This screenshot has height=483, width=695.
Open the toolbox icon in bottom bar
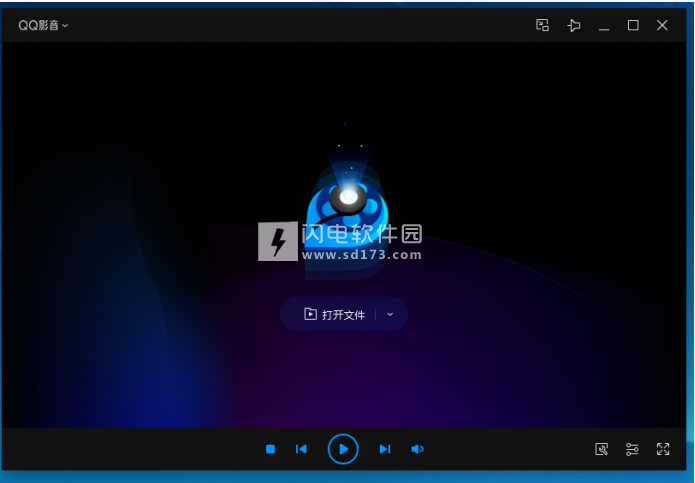click(x=601, y=449)
